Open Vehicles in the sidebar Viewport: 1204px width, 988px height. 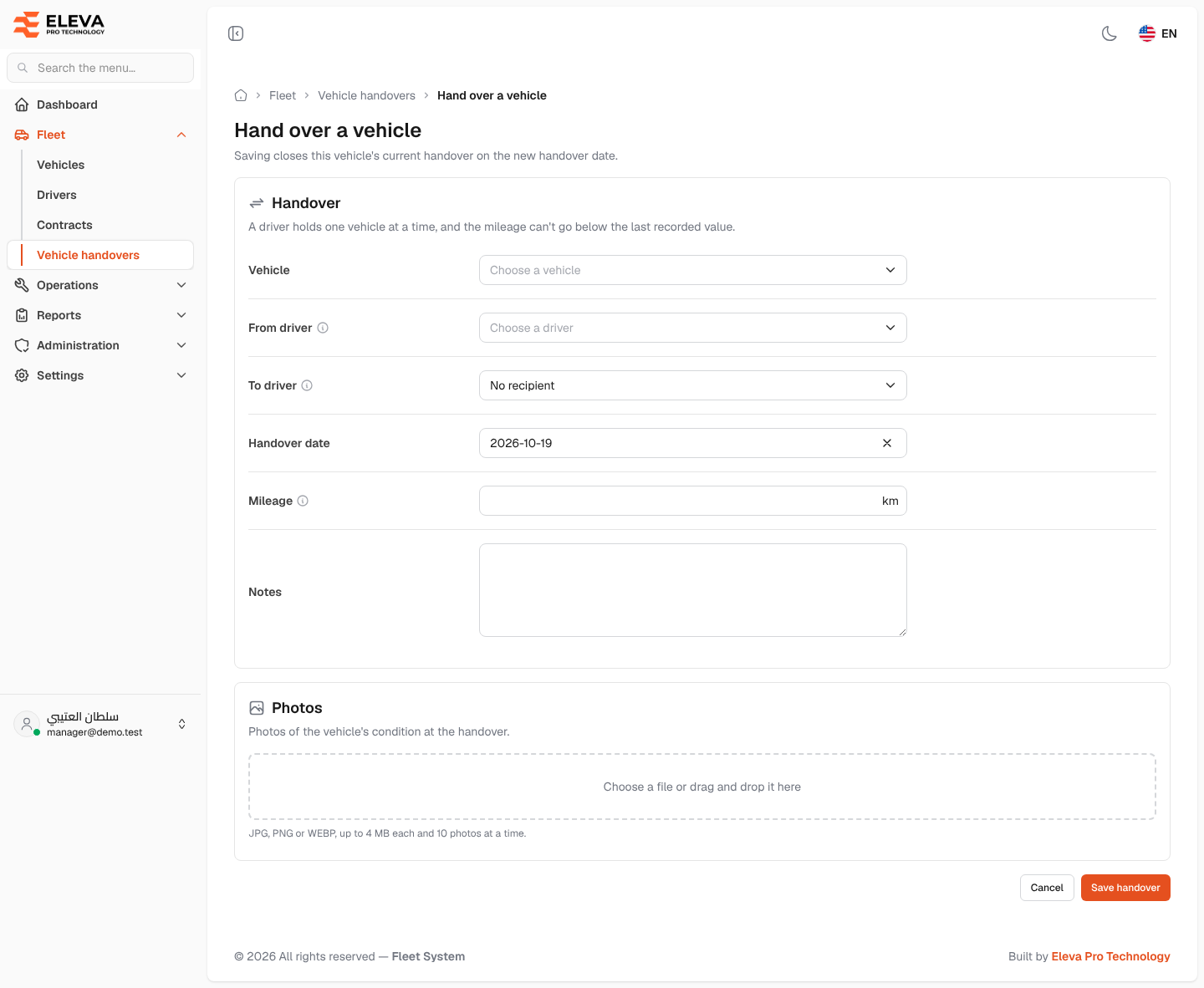pos(60,165)
